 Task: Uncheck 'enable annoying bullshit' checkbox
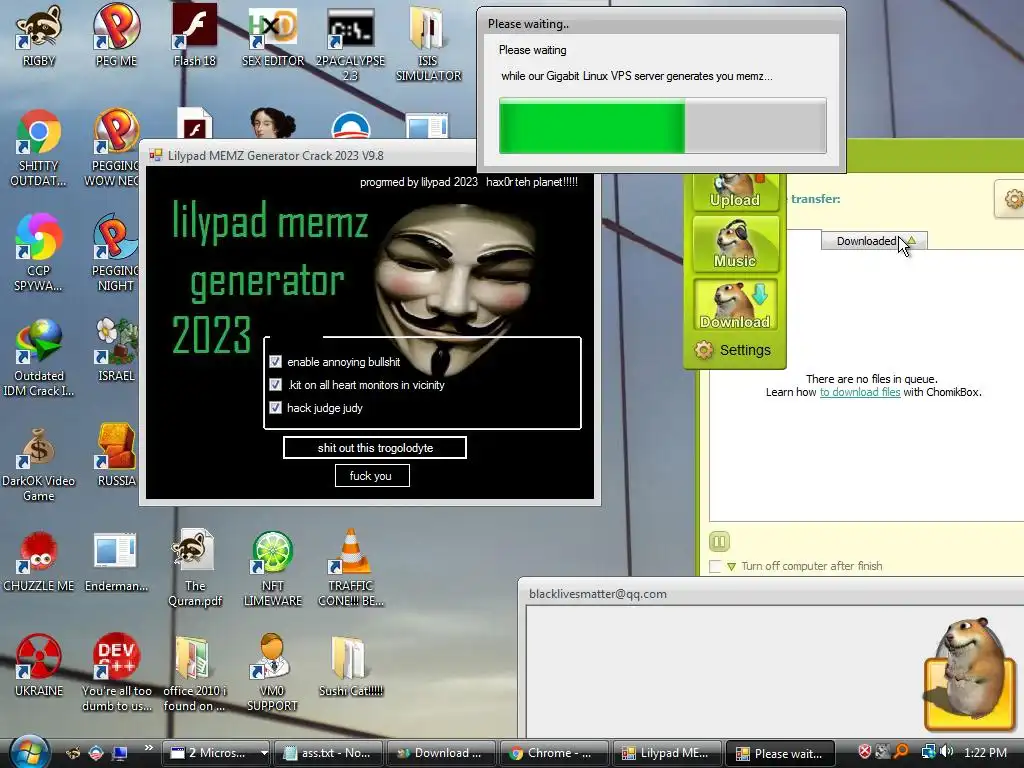coord(276,362)
